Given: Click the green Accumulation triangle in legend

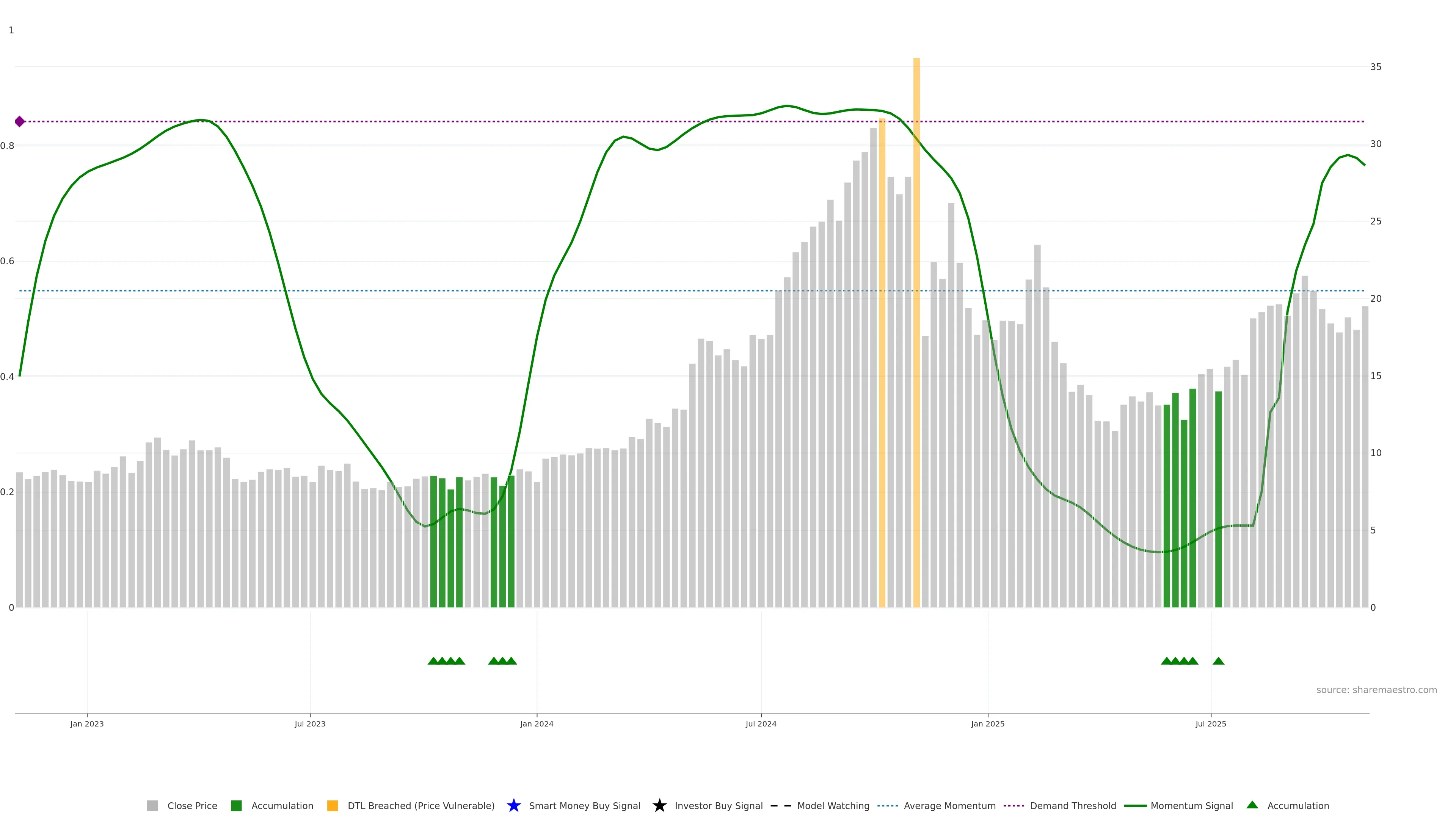Looking at the screenshot, I should tap(1252, 805).
